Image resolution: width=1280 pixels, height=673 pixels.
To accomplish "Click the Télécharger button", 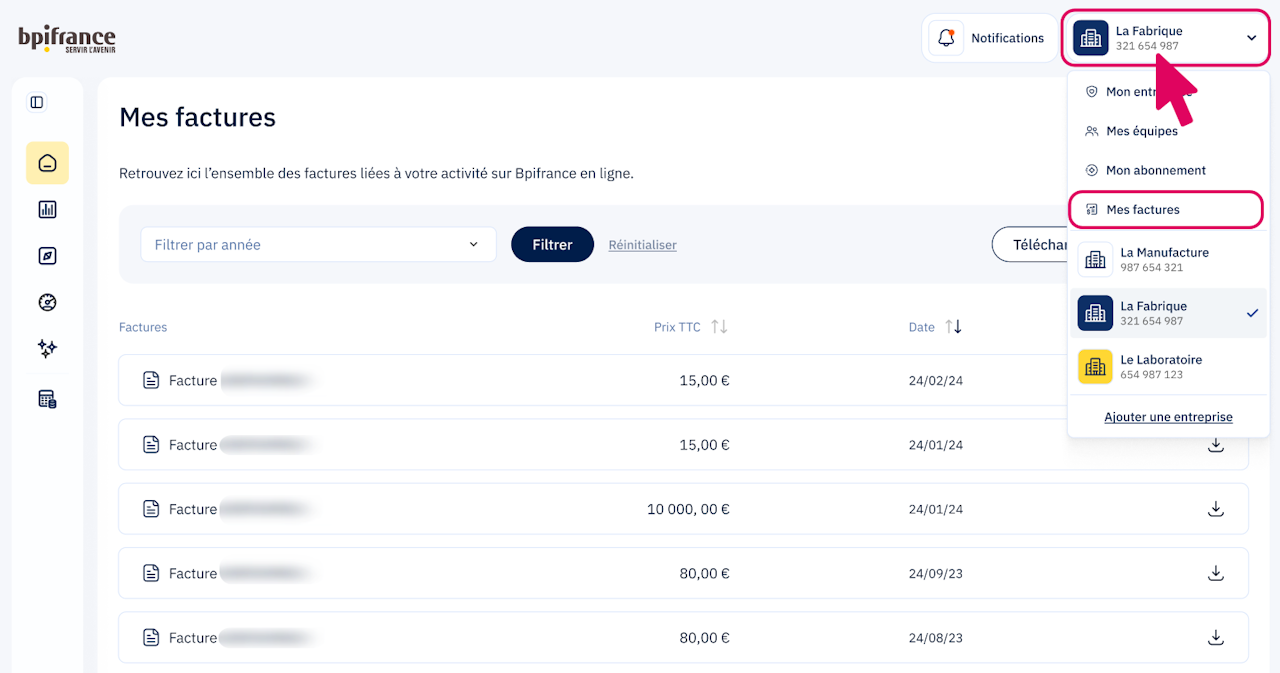I will (x=1030, y=244).
